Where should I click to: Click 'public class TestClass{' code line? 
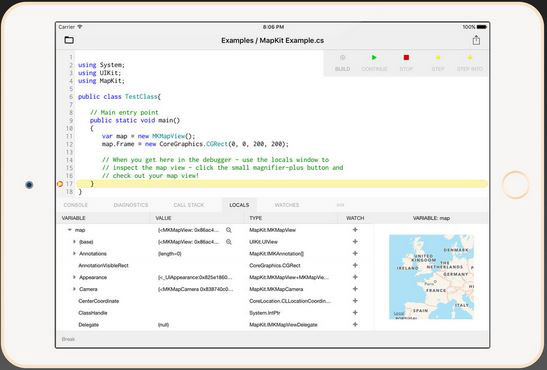click(x=119, y=97)
